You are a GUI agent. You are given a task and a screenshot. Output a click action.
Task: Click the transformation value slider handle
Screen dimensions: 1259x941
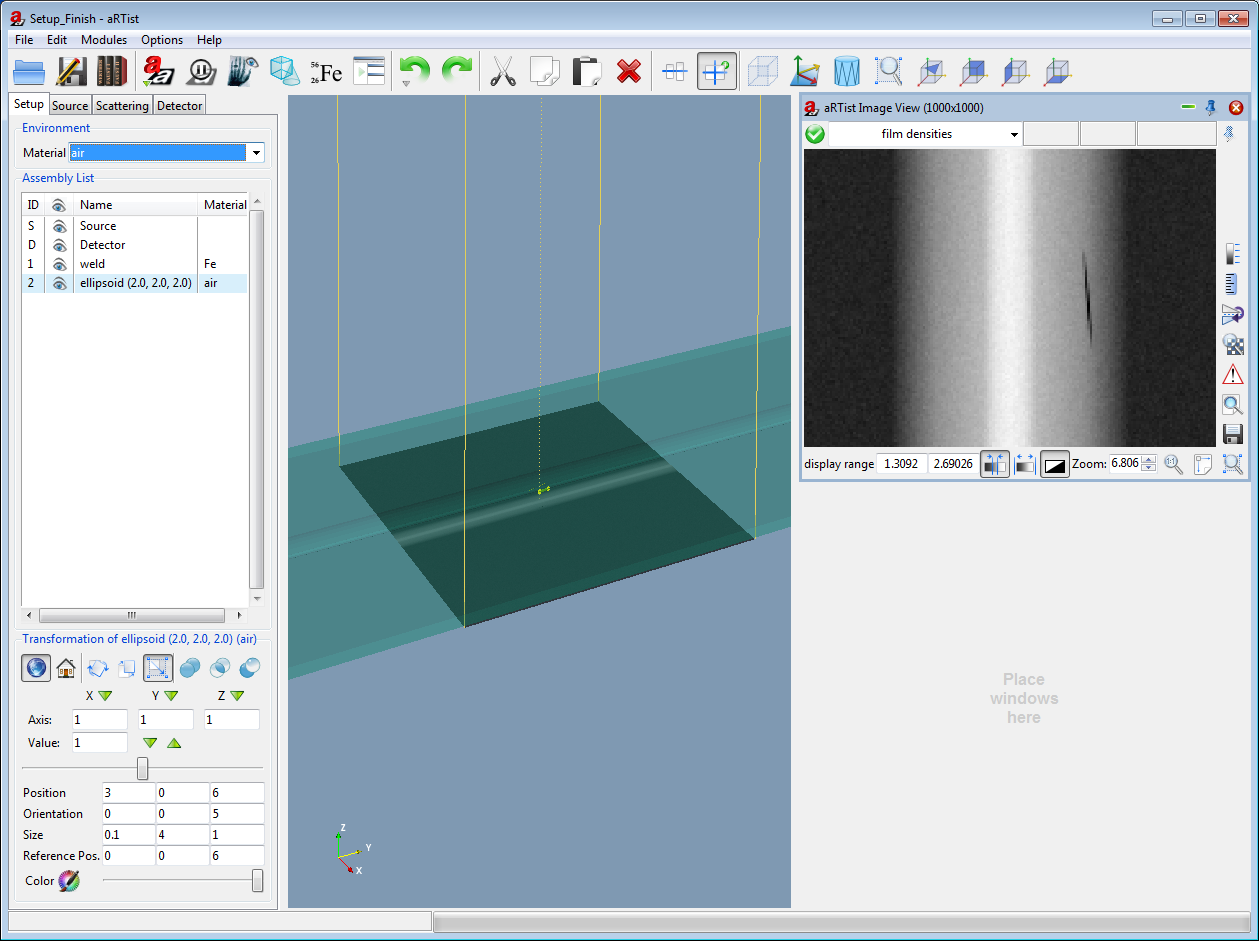point(142,768)
